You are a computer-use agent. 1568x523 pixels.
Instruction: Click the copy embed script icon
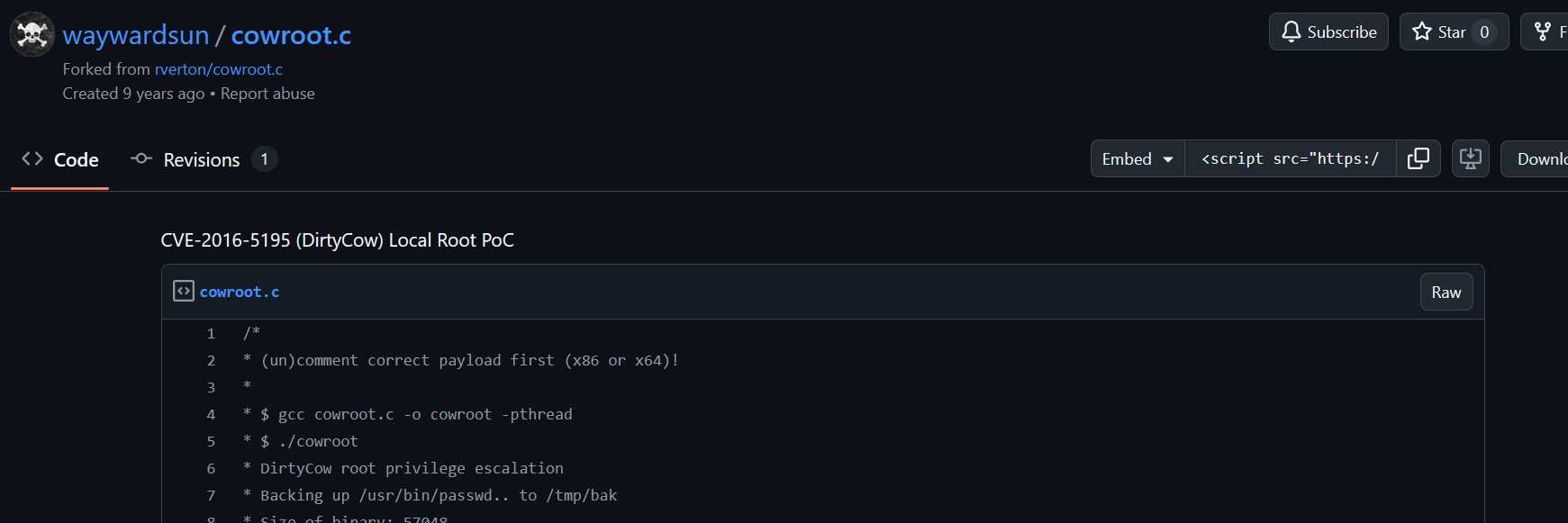point(1418,158)
